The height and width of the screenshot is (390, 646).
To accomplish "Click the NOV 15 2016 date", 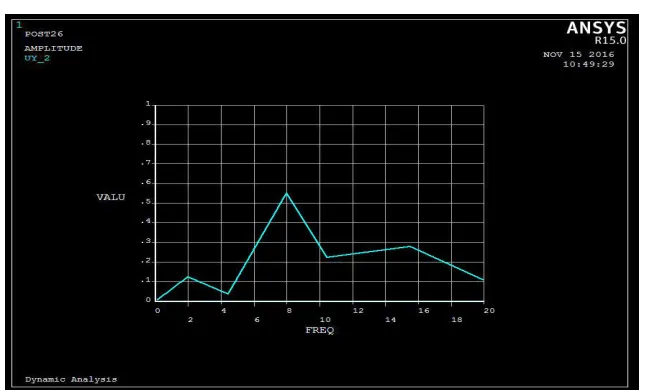I will [x=578, y=54].
